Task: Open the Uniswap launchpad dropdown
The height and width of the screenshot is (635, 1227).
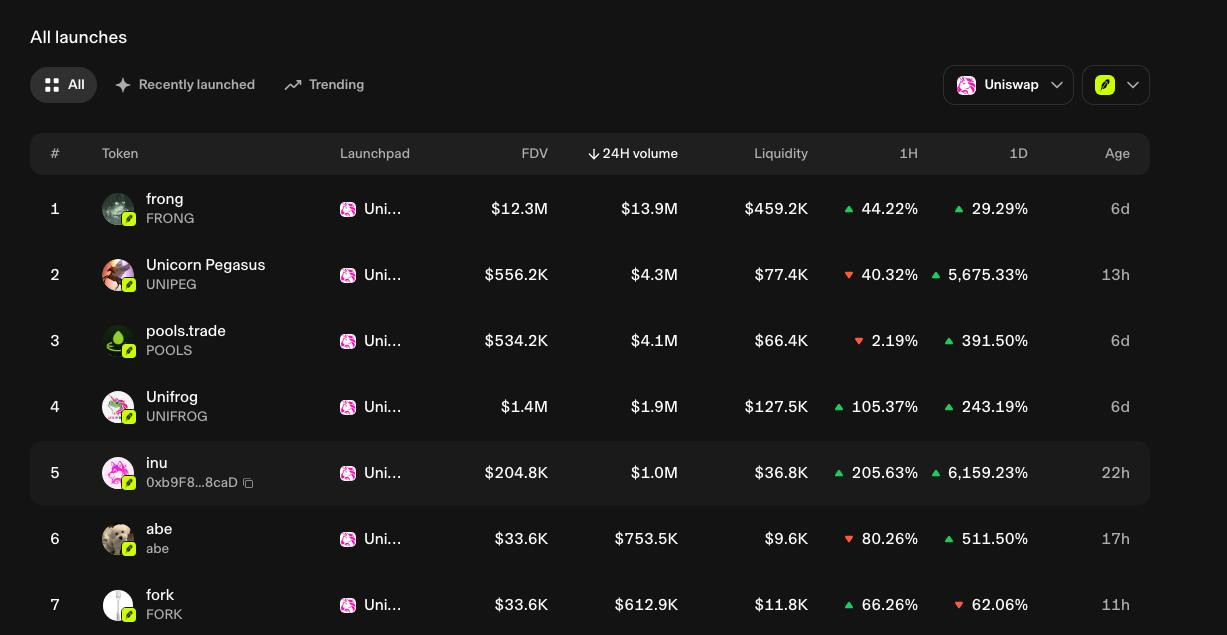Action: [x=1008, y=85]
